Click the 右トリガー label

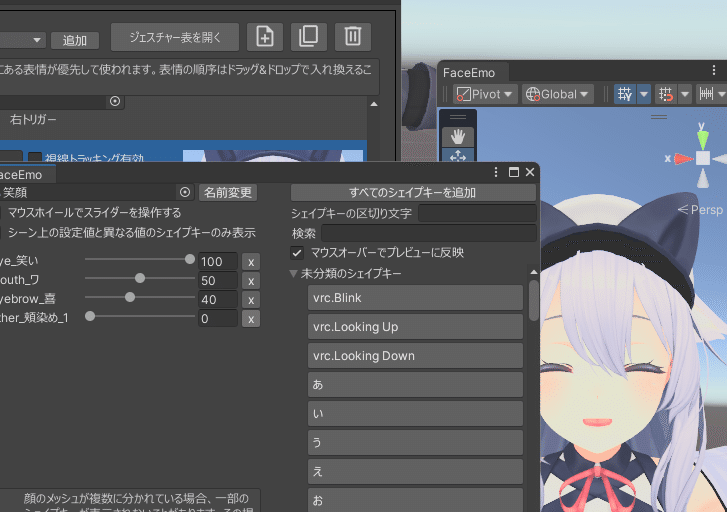click(x=33, y=120)
